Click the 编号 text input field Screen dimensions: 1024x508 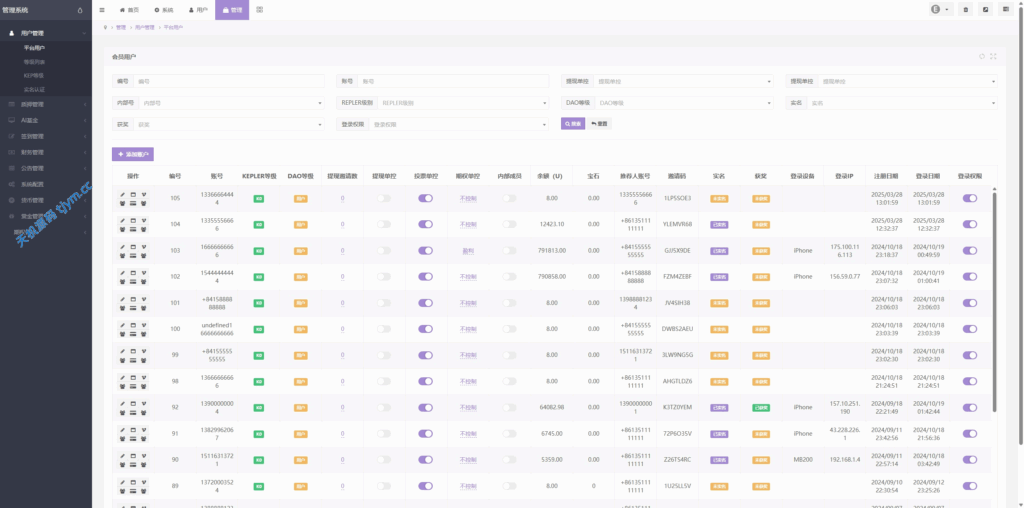coord(228,81)
